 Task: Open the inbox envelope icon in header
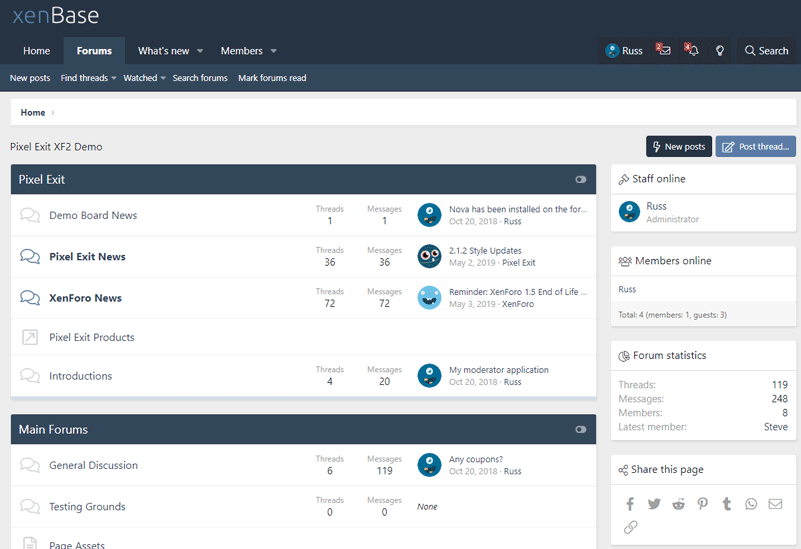point(663,50)
